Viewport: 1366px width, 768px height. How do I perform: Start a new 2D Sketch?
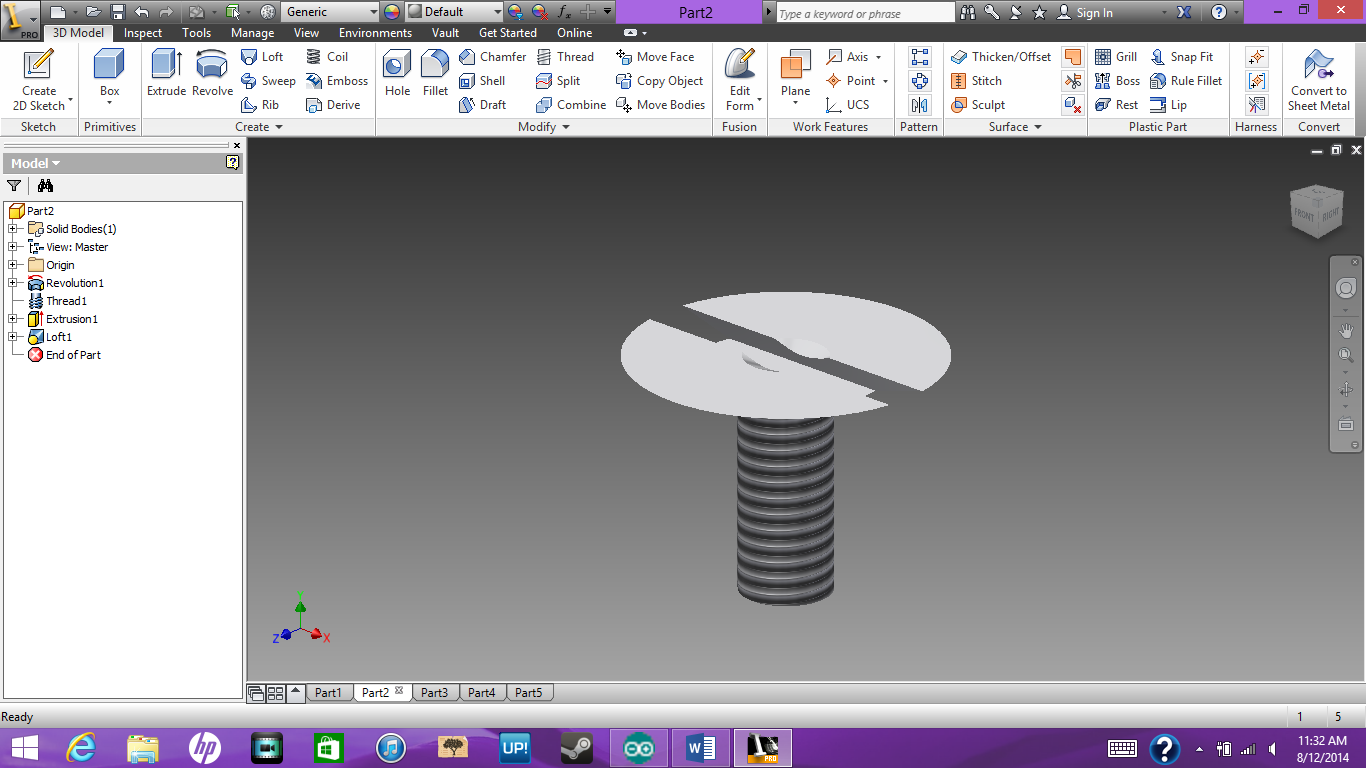click(39, 80)
